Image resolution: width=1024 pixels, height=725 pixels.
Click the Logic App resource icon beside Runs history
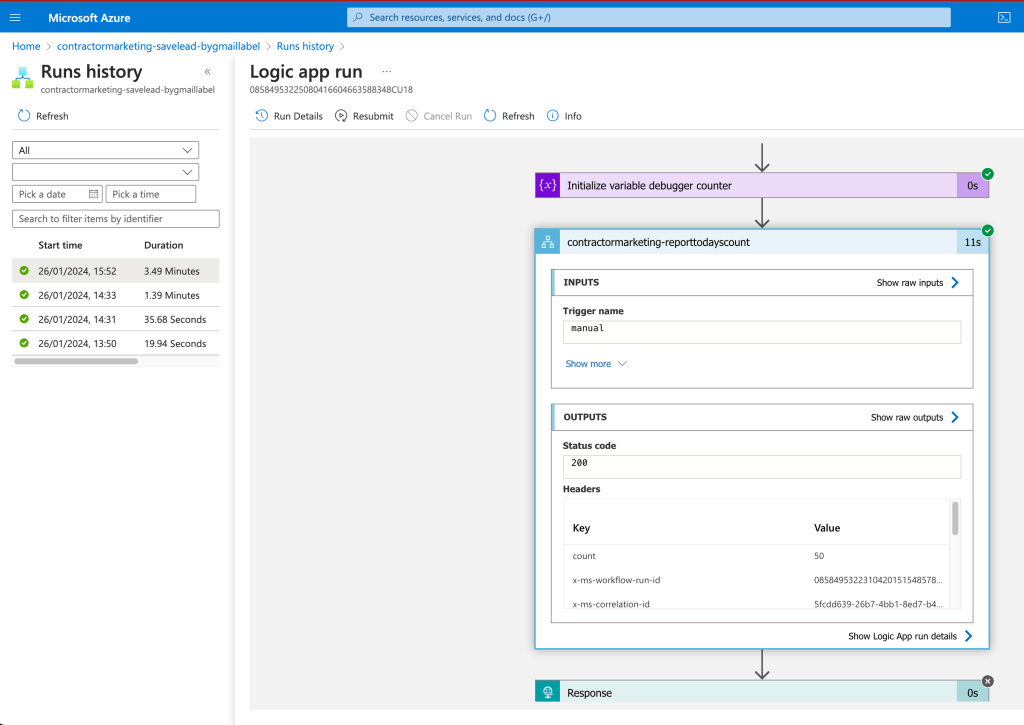click(22, 78)
